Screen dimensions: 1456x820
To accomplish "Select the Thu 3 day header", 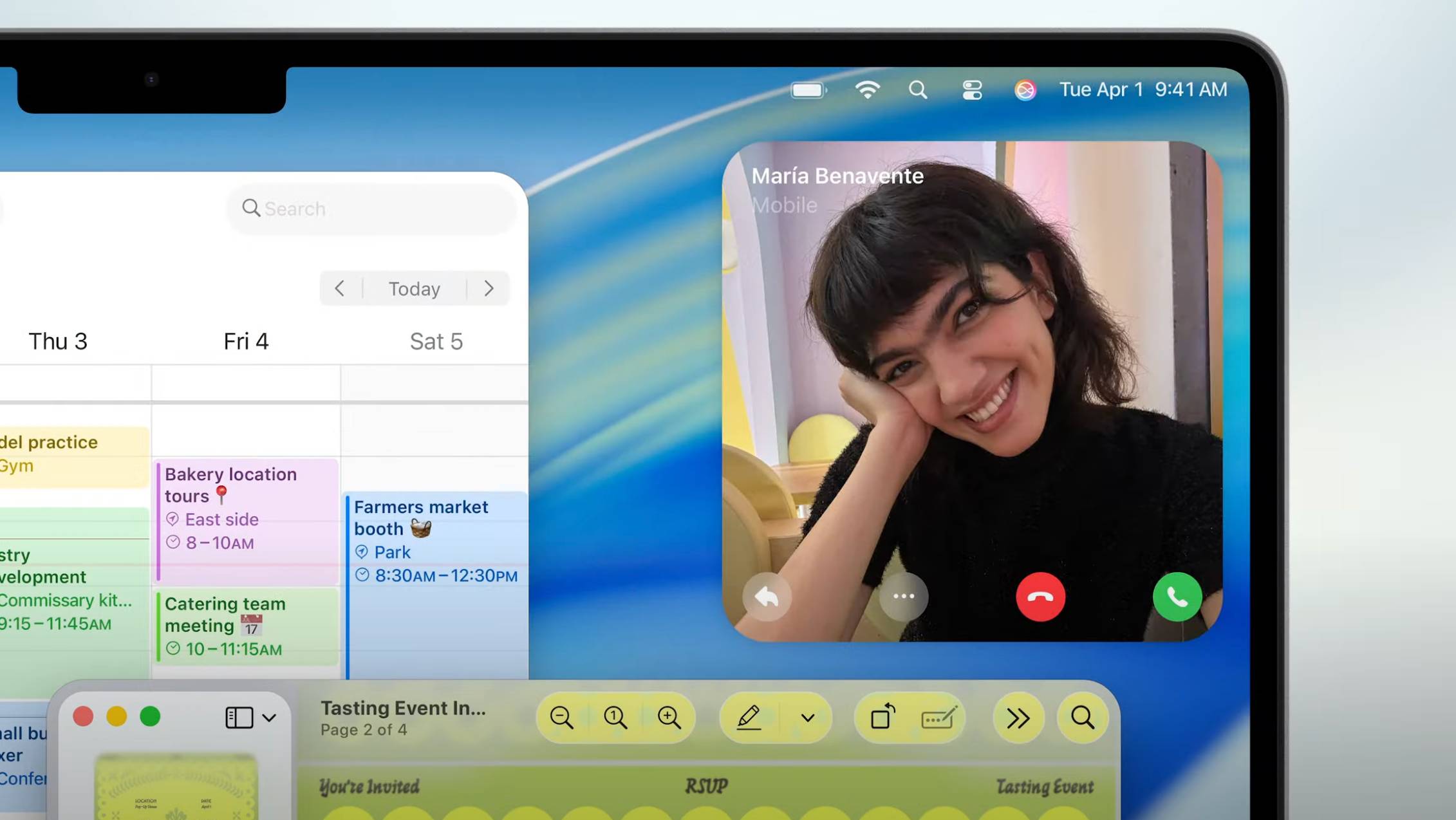I will pyautogui.click(x=58, y=341).
